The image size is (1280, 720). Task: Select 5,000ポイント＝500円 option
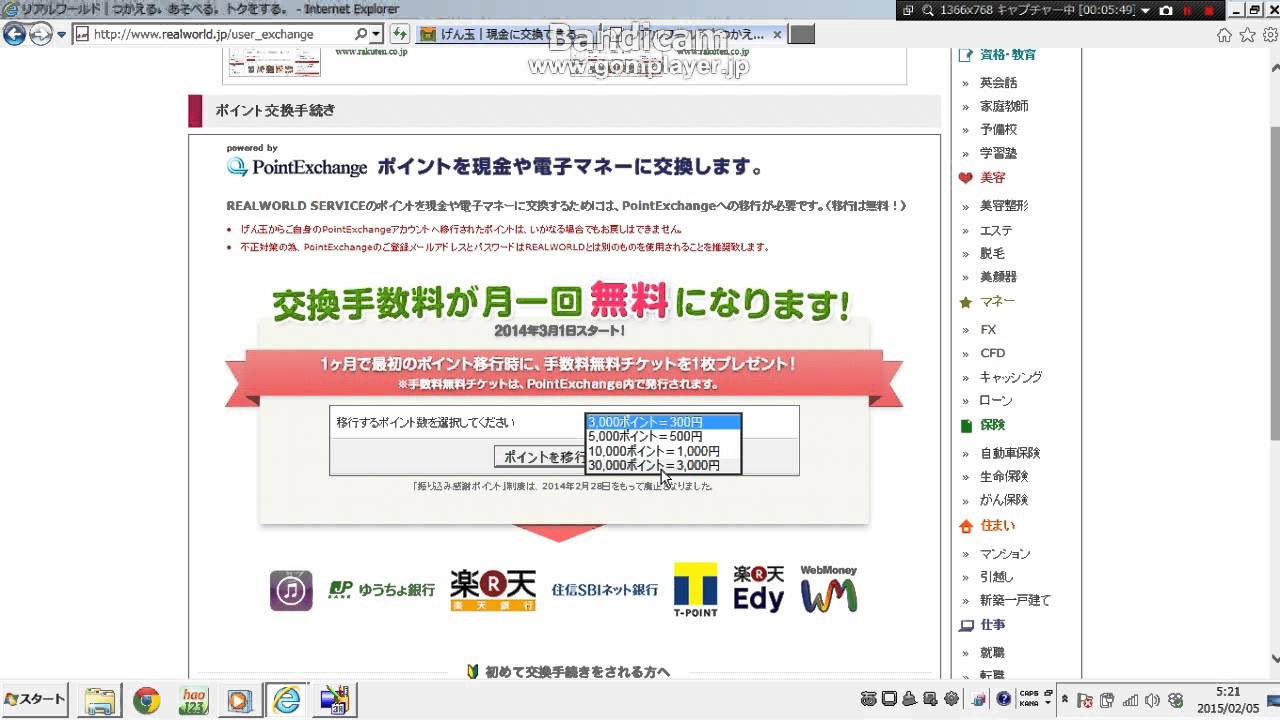663,436
